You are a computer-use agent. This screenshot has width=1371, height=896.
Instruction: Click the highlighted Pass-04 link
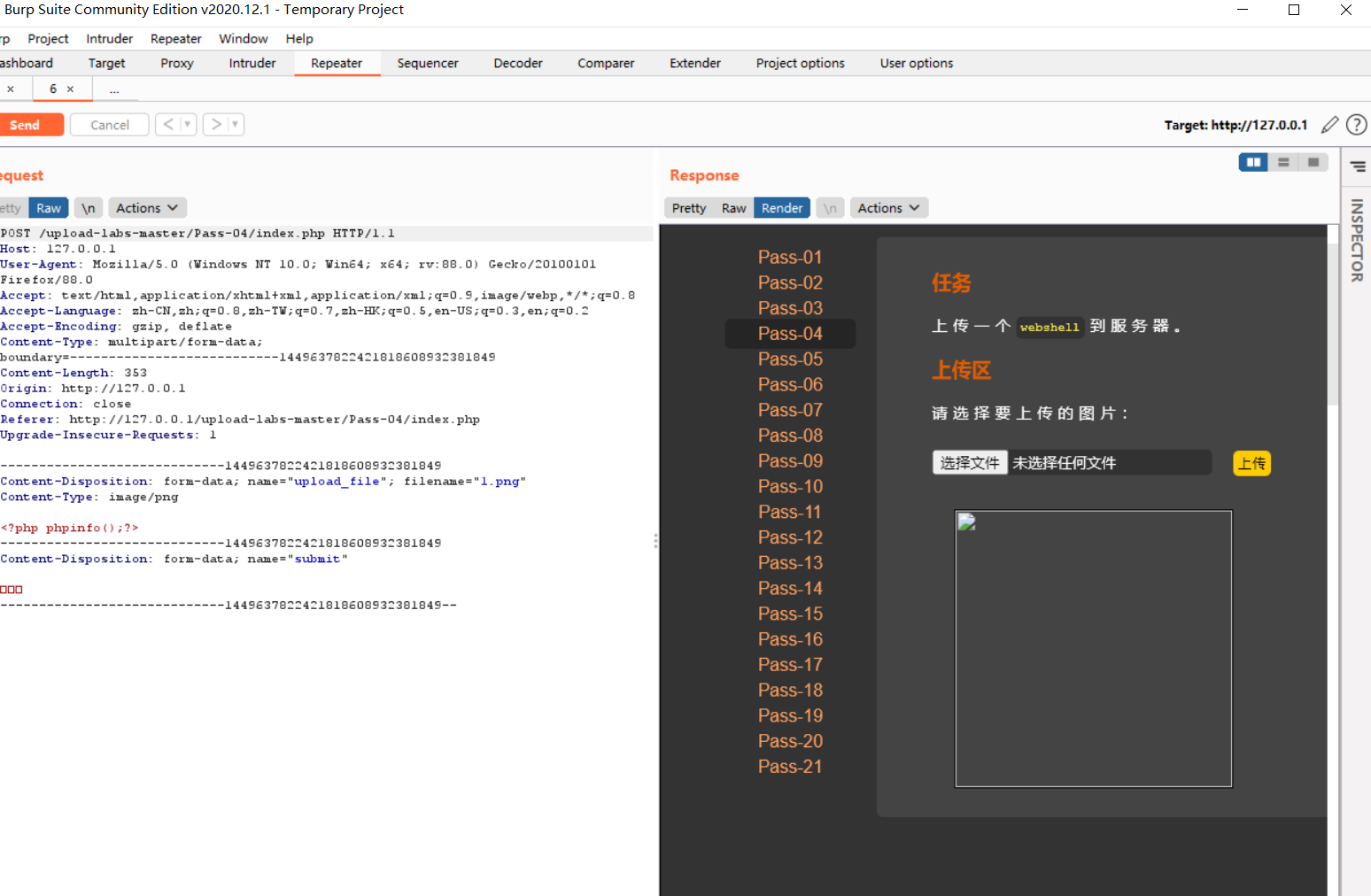pos(790,334)
